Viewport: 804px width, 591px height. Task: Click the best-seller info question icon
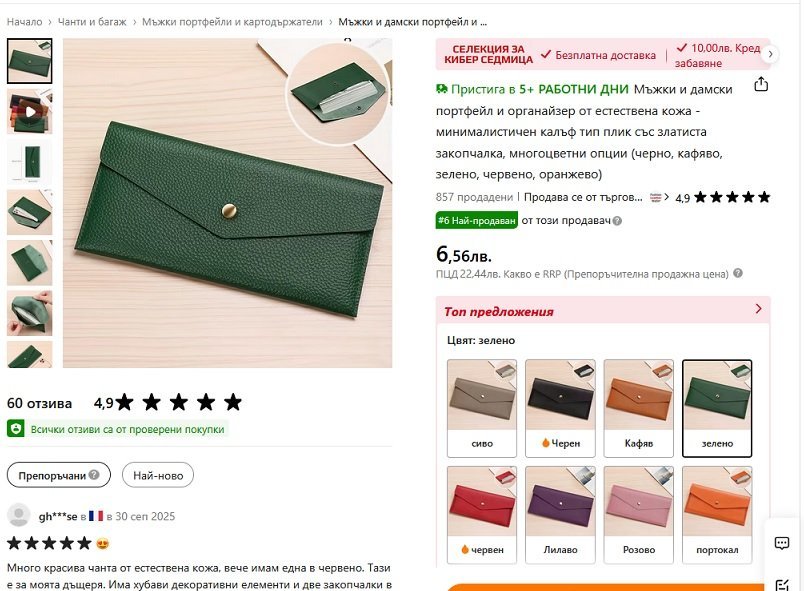(x=617, y=221)
